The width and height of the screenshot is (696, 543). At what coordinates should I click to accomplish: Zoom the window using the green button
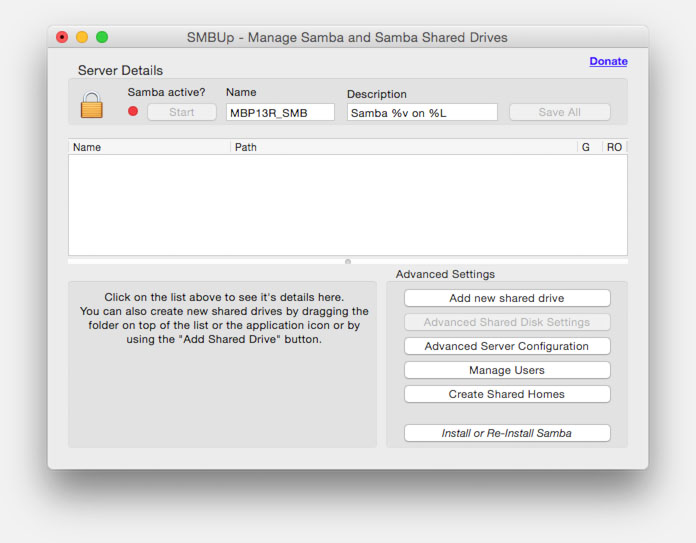[x=102, y=37]
